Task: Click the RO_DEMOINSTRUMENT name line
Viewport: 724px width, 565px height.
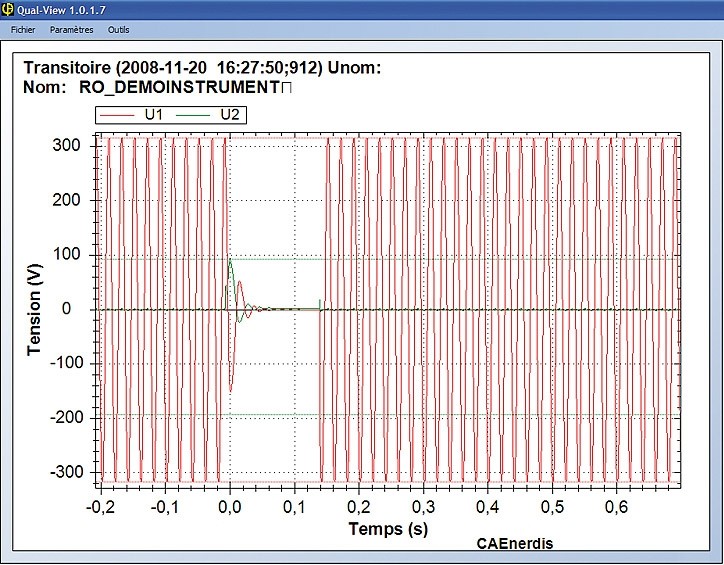Action: pyautogui.click(x=157, y=87)
